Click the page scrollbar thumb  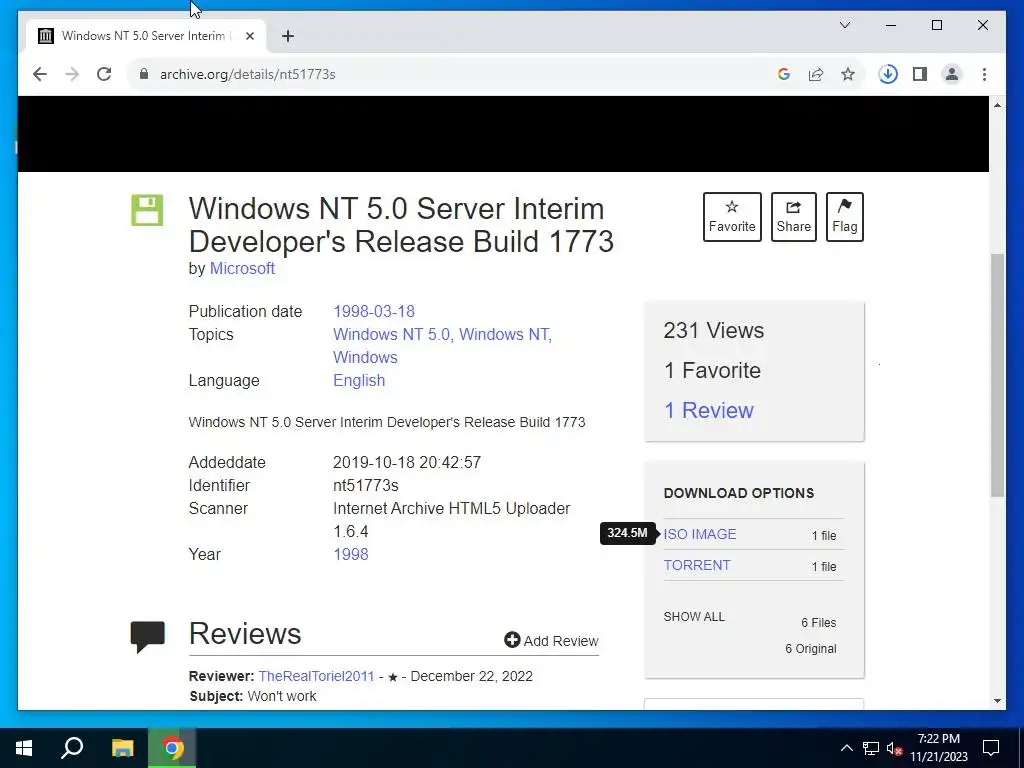(x=997, y=376)
